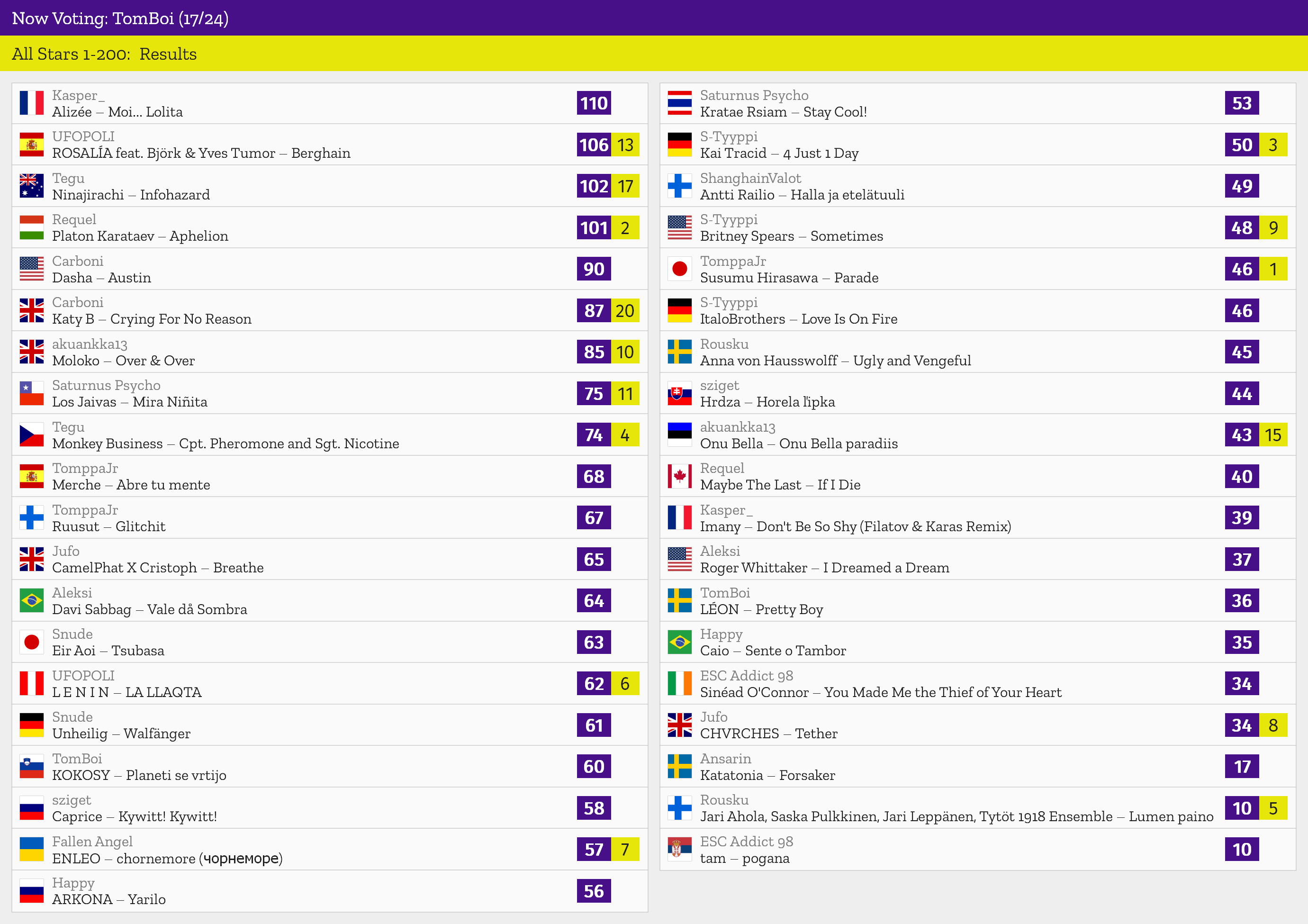Click the Swedish flag beside LÉON – Pretty Boy

680,600
